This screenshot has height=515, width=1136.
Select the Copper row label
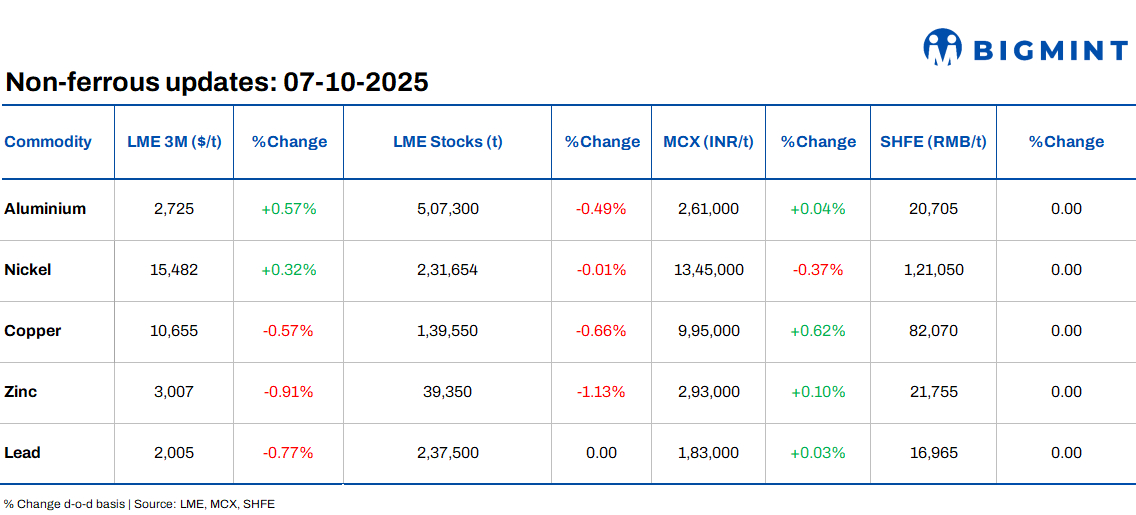coord(33,331)
